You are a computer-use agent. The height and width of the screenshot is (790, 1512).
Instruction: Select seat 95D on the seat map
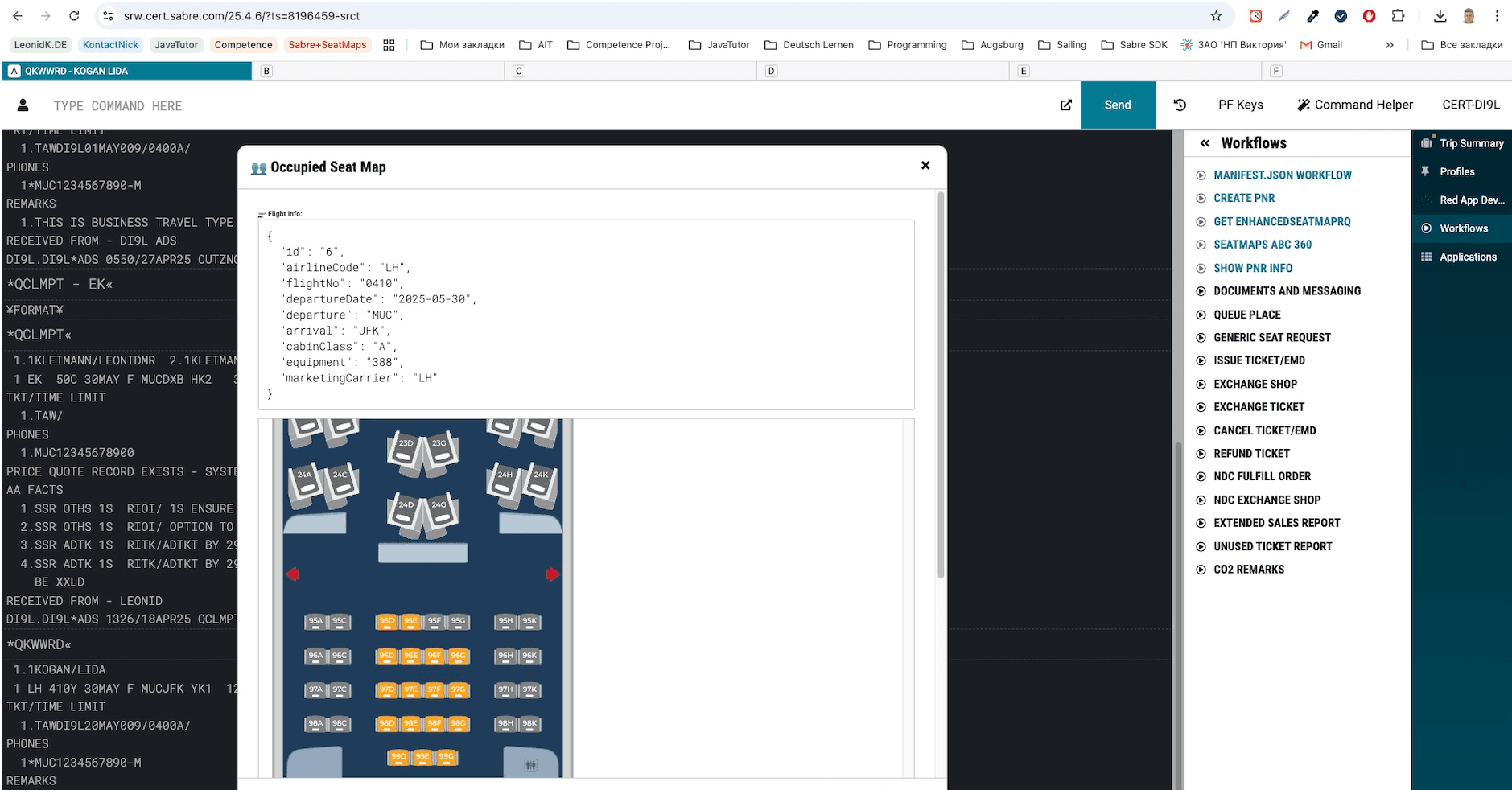(x=387, y=621)
